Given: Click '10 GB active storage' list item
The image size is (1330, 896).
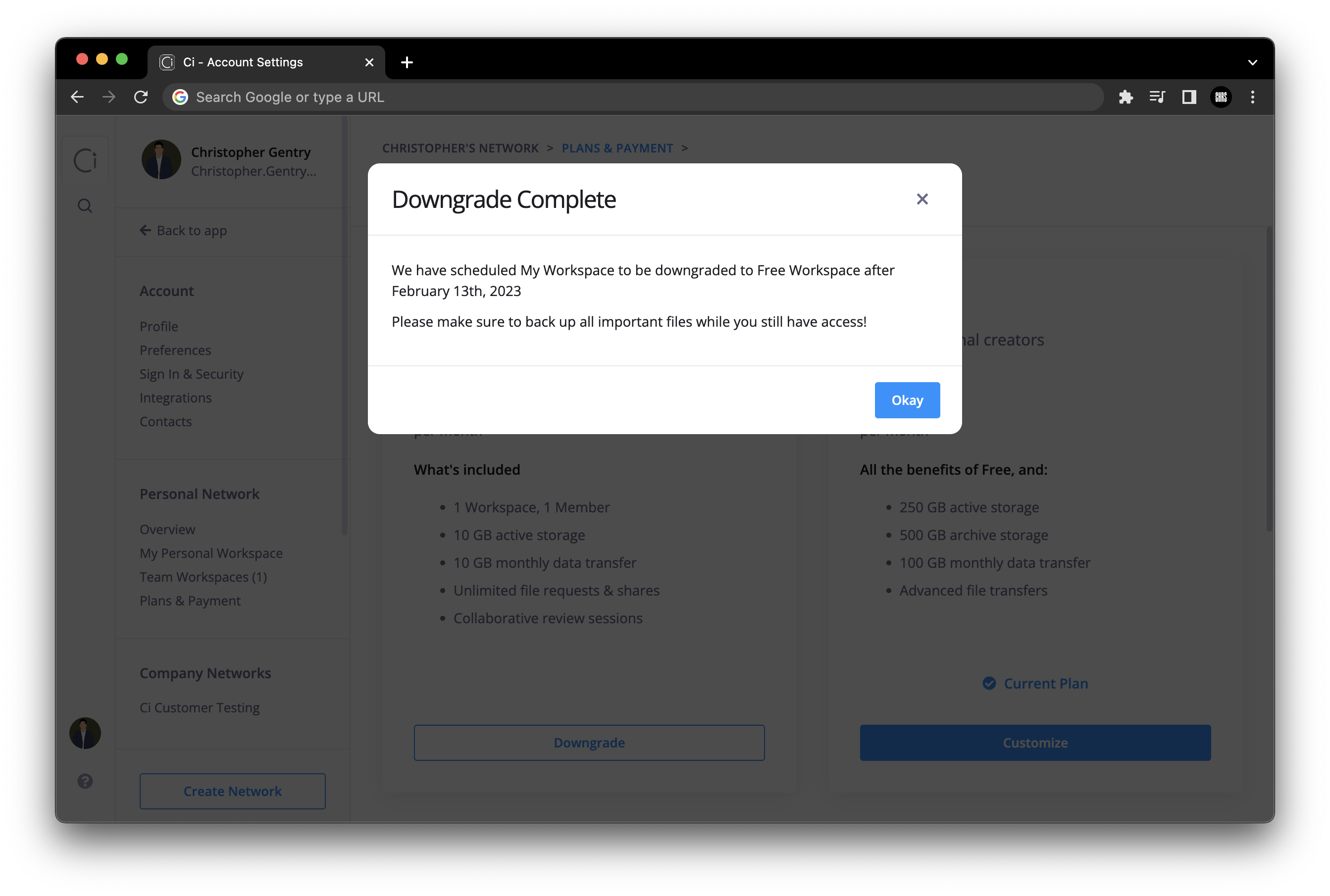Looking at the screenshot, I should click(x=519, y=535).
